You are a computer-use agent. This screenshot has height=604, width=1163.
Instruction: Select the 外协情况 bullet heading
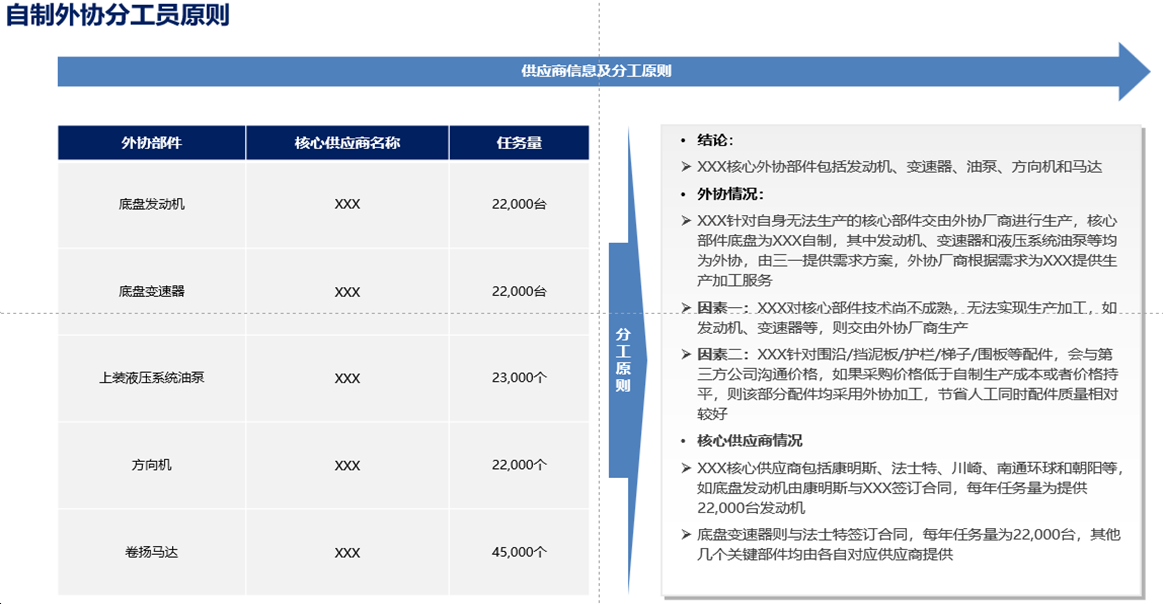point(730,194)
